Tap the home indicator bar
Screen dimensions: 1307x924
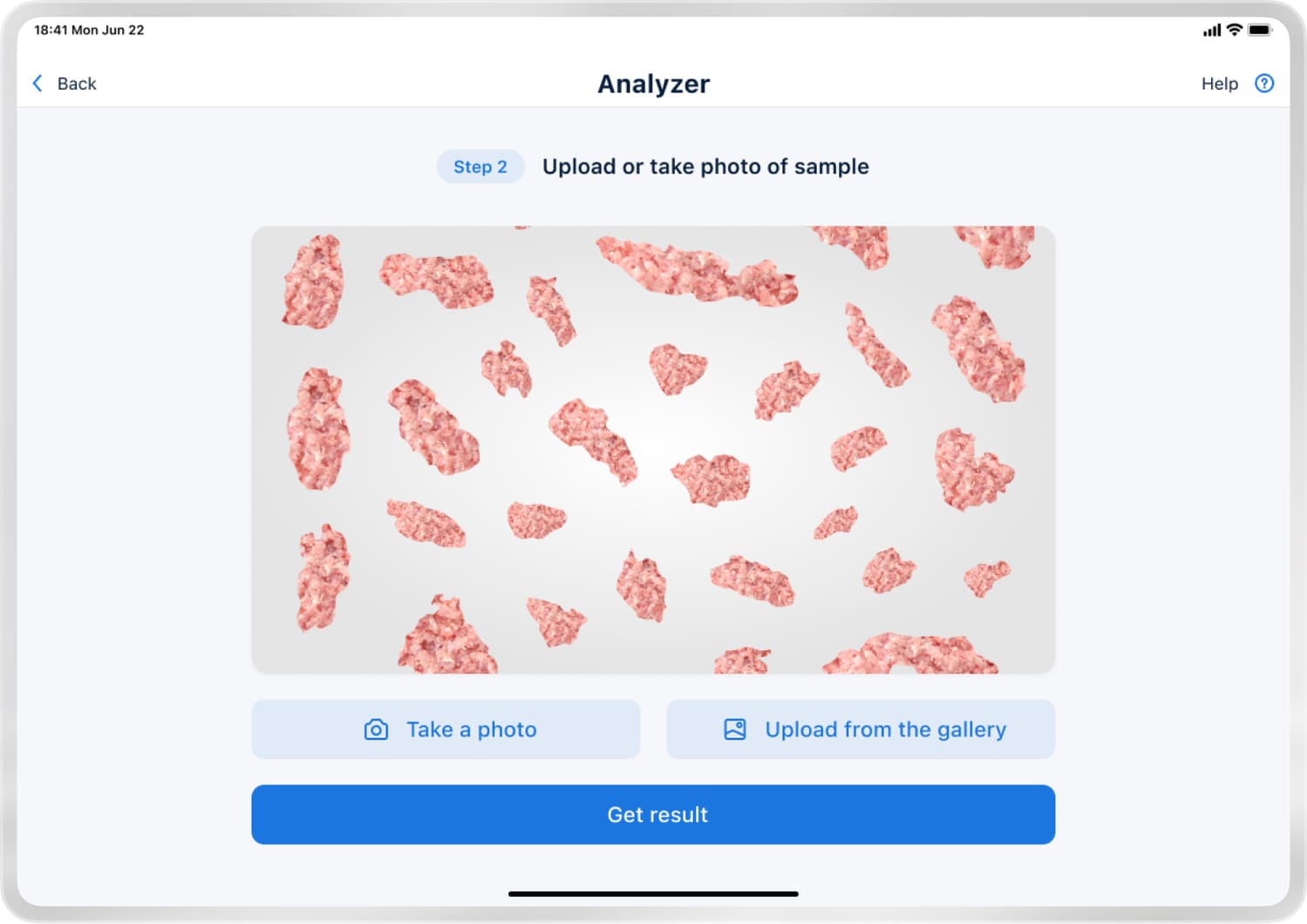click(x=653, y=893)
